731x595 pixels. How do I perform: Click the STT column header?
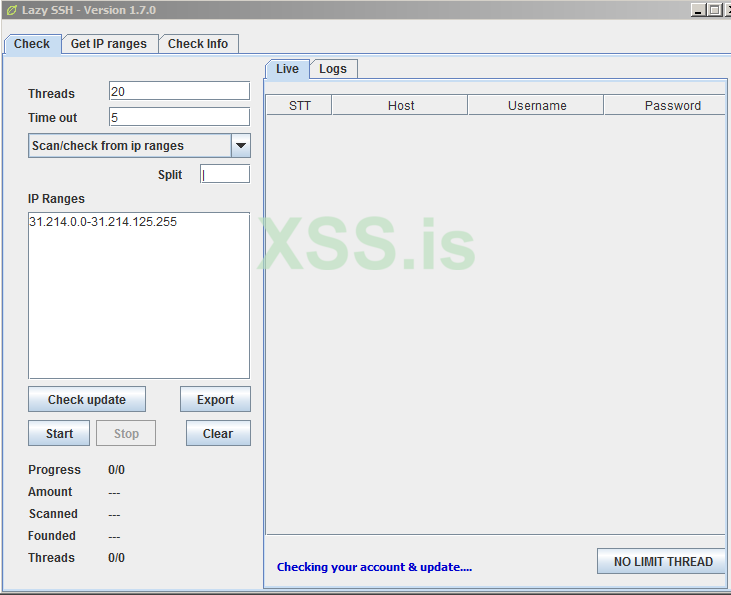[299, 105]
